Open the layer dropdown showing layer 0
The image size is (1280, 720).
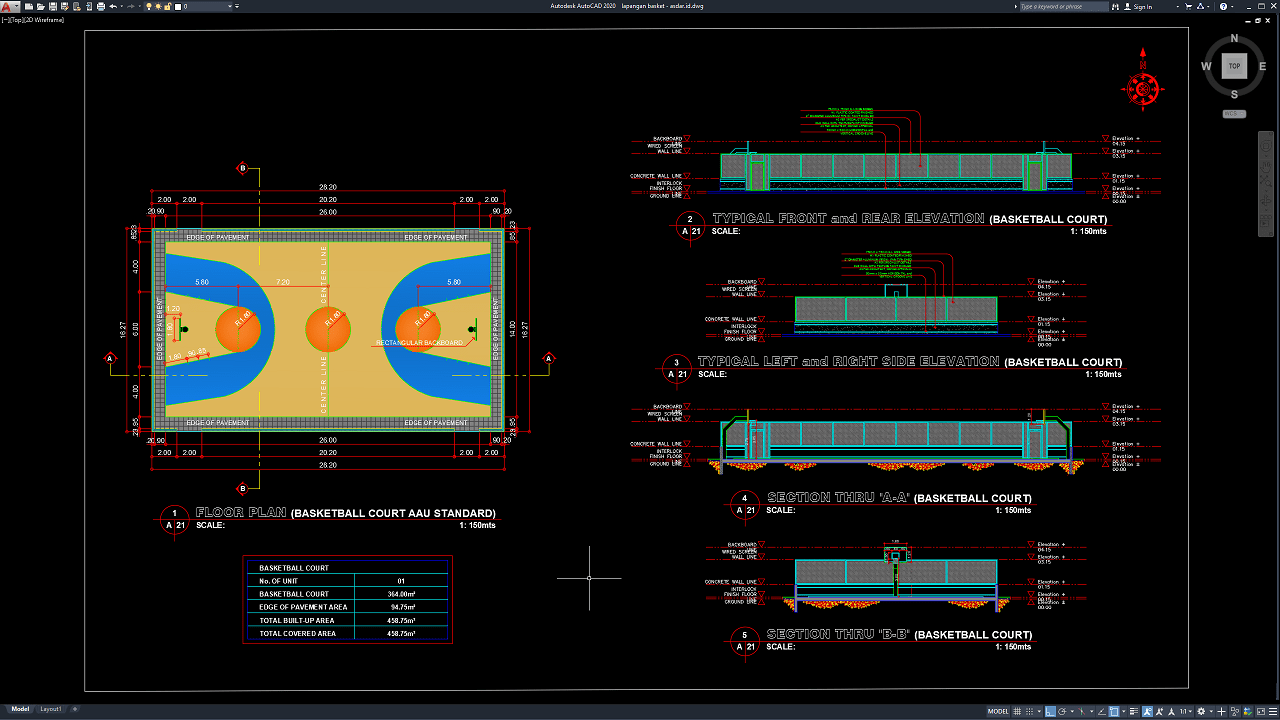point(205,6)
